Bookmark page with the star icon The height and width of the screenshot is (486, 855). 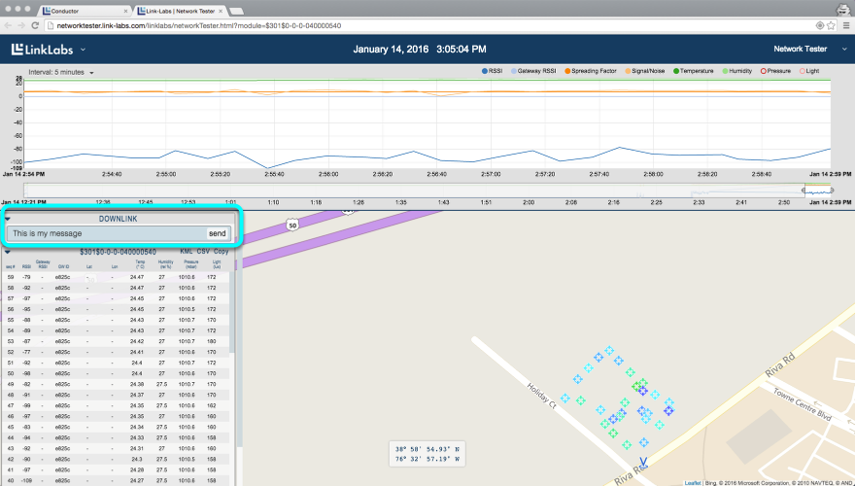coord(832,25)
